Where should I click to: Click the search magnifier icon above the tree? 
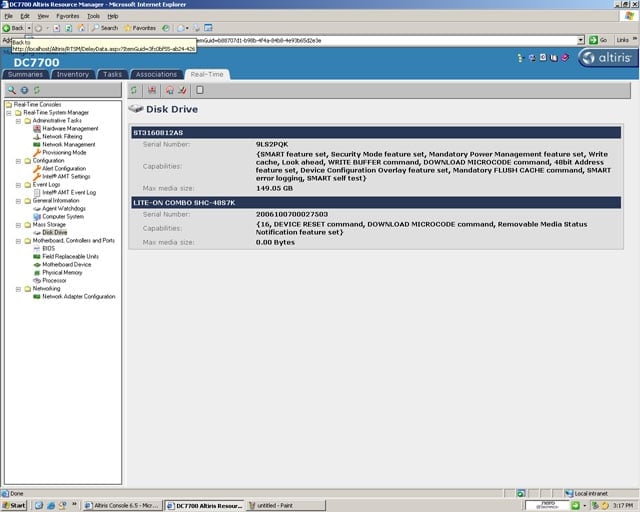point(12,90)
